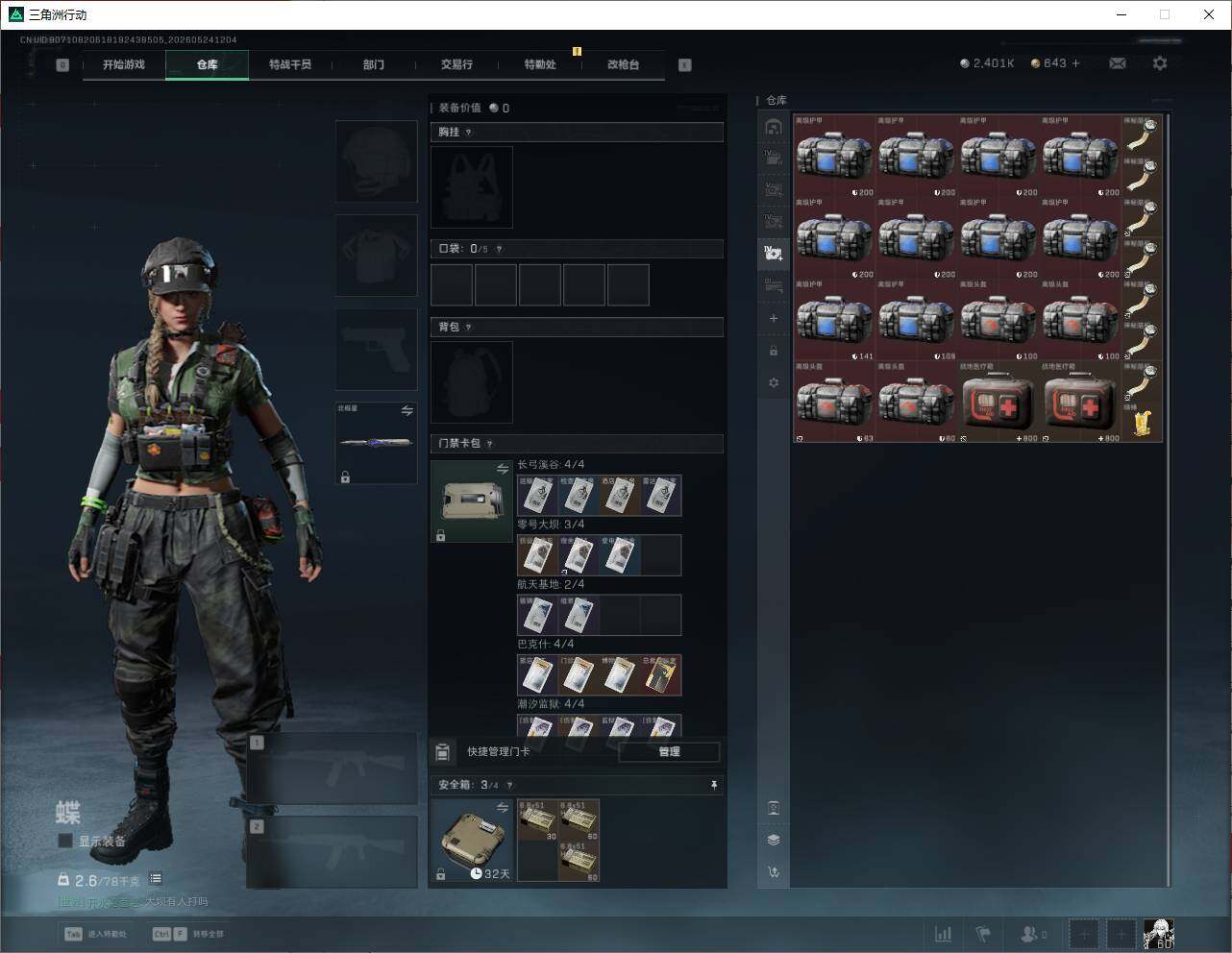Click the plus beside the 643 currency

[x=1076, y=63]
